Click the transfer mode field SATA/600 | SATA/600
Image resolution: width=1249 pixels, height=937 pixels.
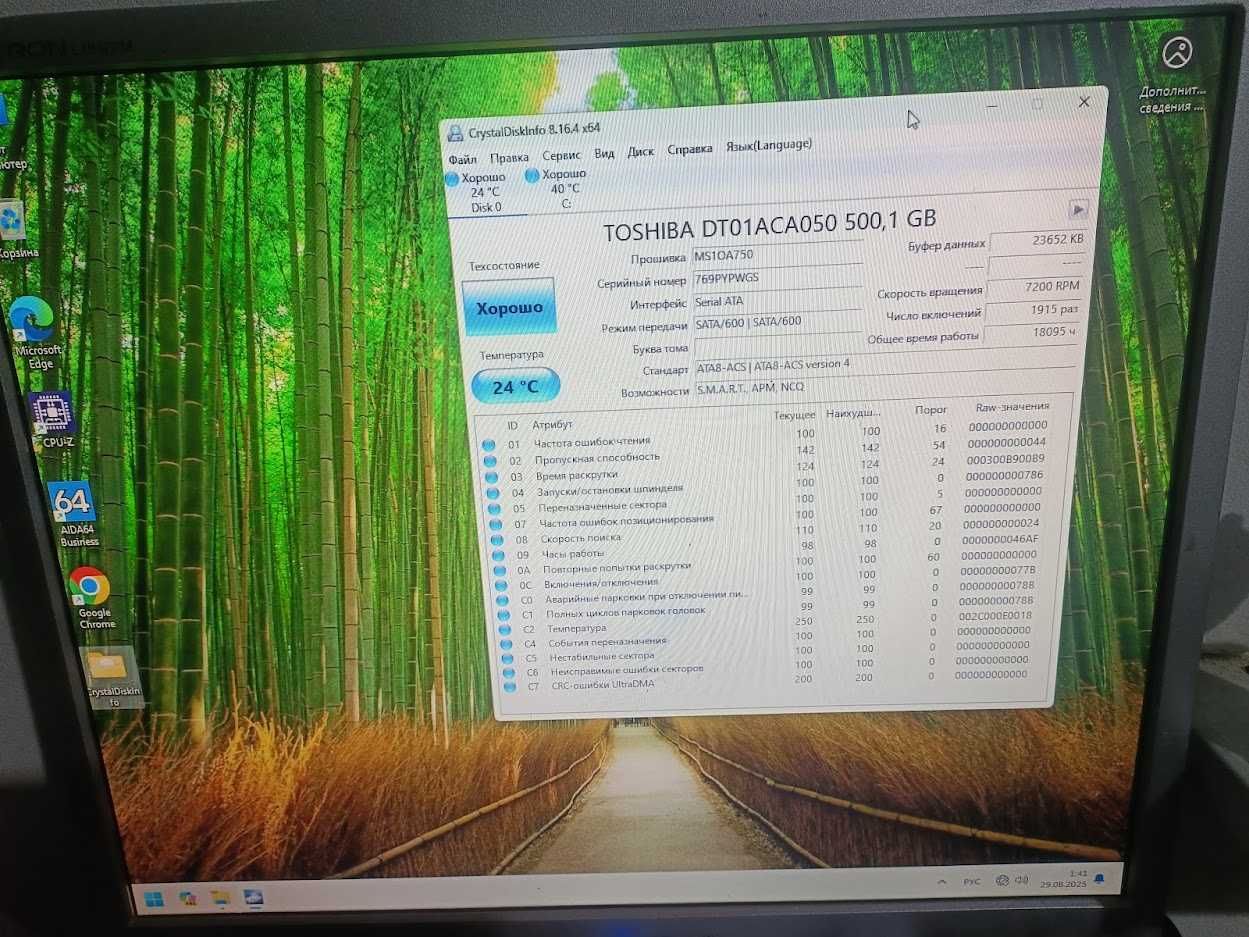776,322
